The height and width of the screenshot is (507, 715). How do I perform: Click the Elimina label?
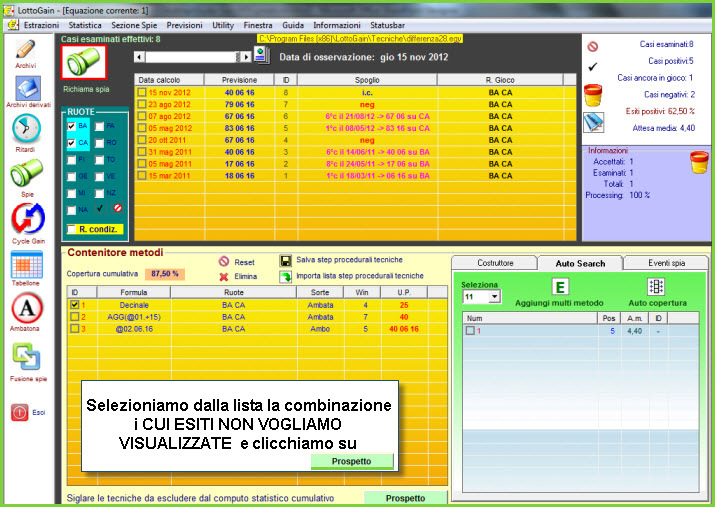tap(245, 276)
